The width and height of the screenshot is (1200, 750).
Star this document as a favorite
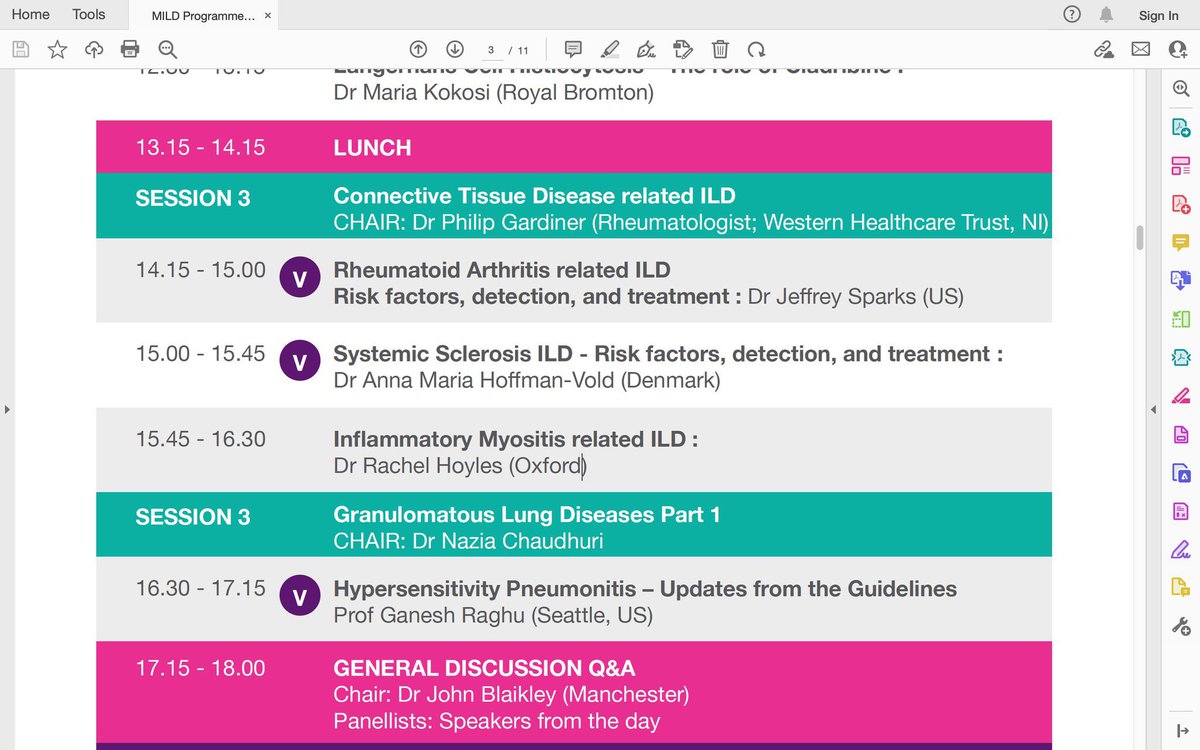pos(58,49)
